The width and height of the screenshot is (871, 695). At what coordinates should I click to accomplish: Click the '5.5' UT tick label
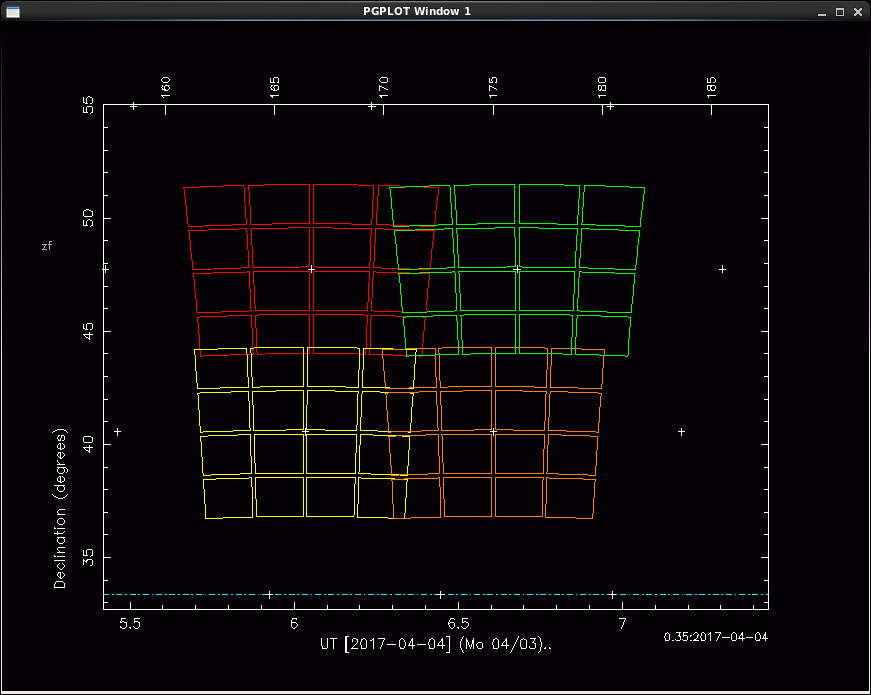point(131,624)
